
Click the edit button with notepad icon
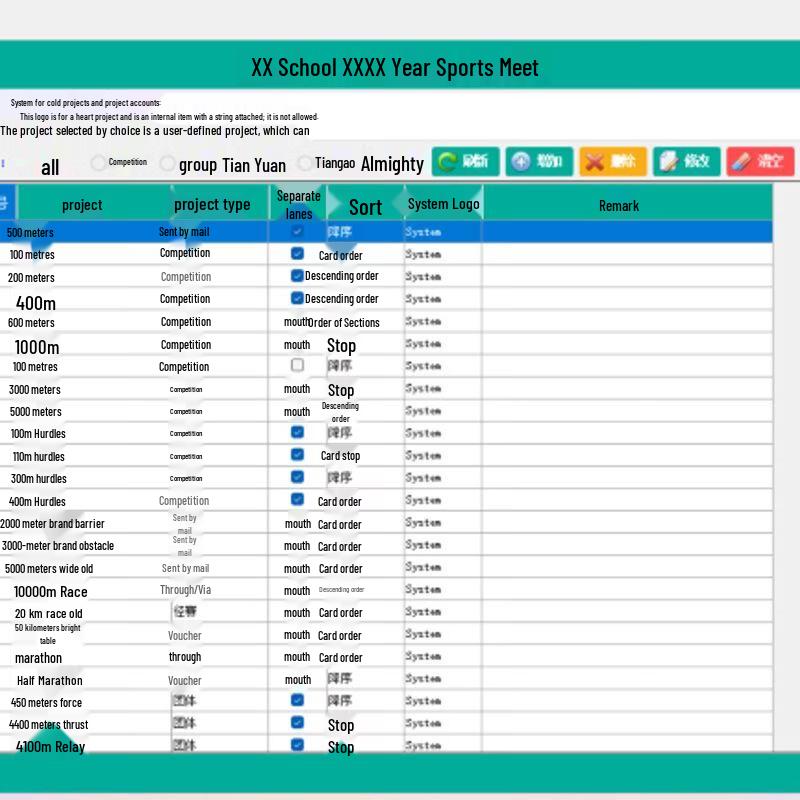[686, 162]
